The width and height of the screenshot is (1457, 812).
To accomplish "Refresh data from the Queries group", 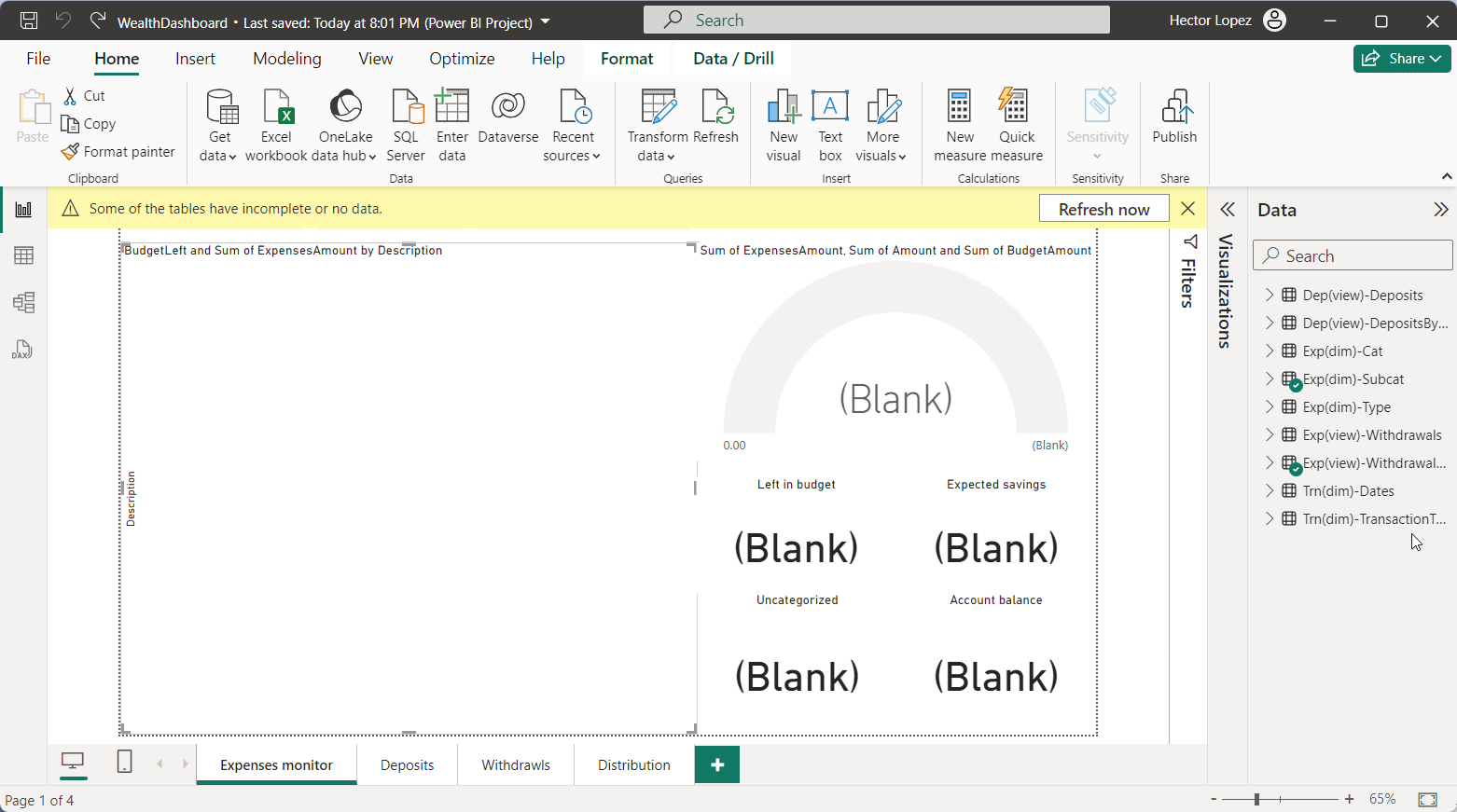I will pos(716,124).
